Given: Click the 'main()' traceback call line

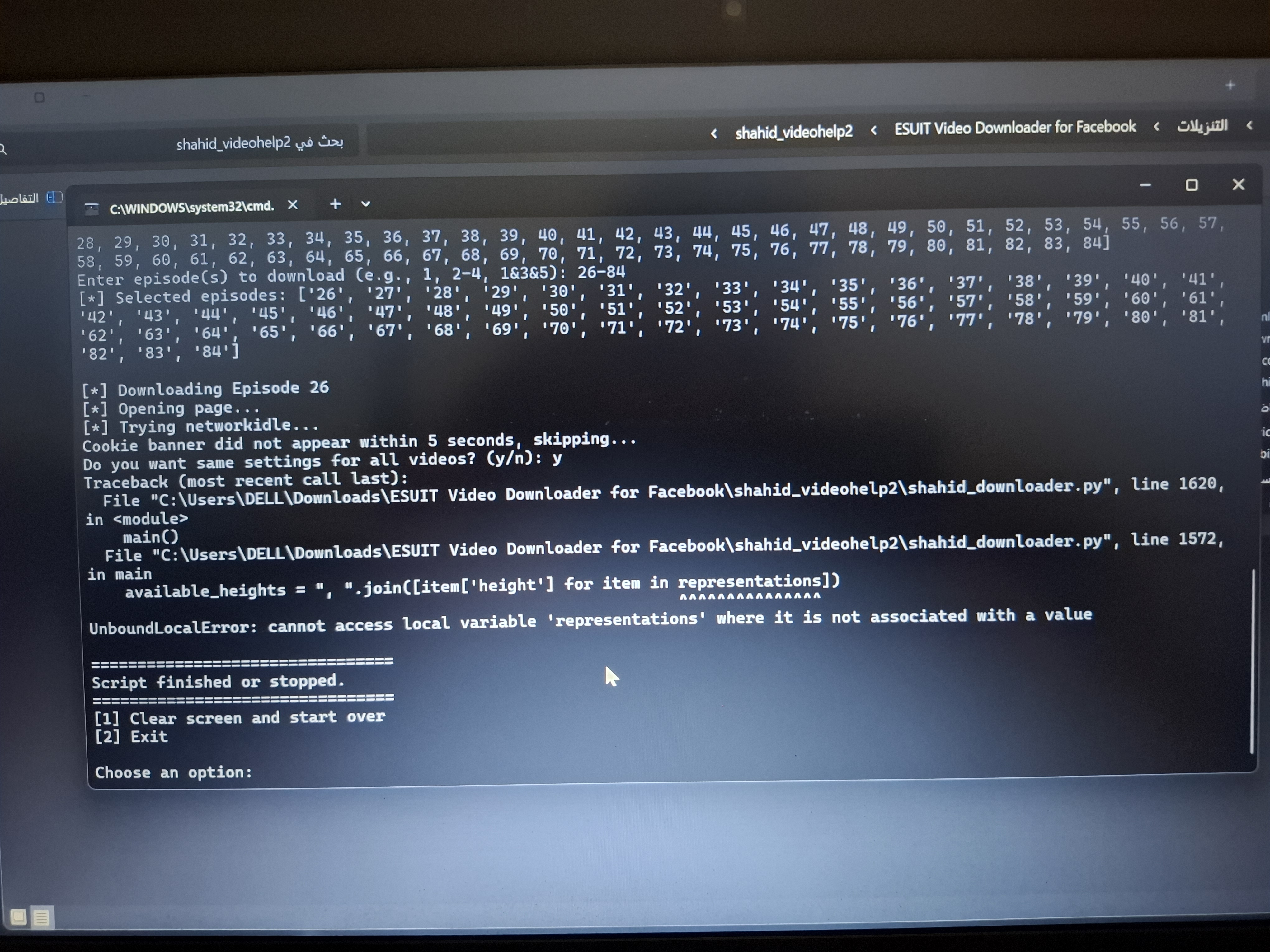Looking at the screenshot, I should 150,537.
